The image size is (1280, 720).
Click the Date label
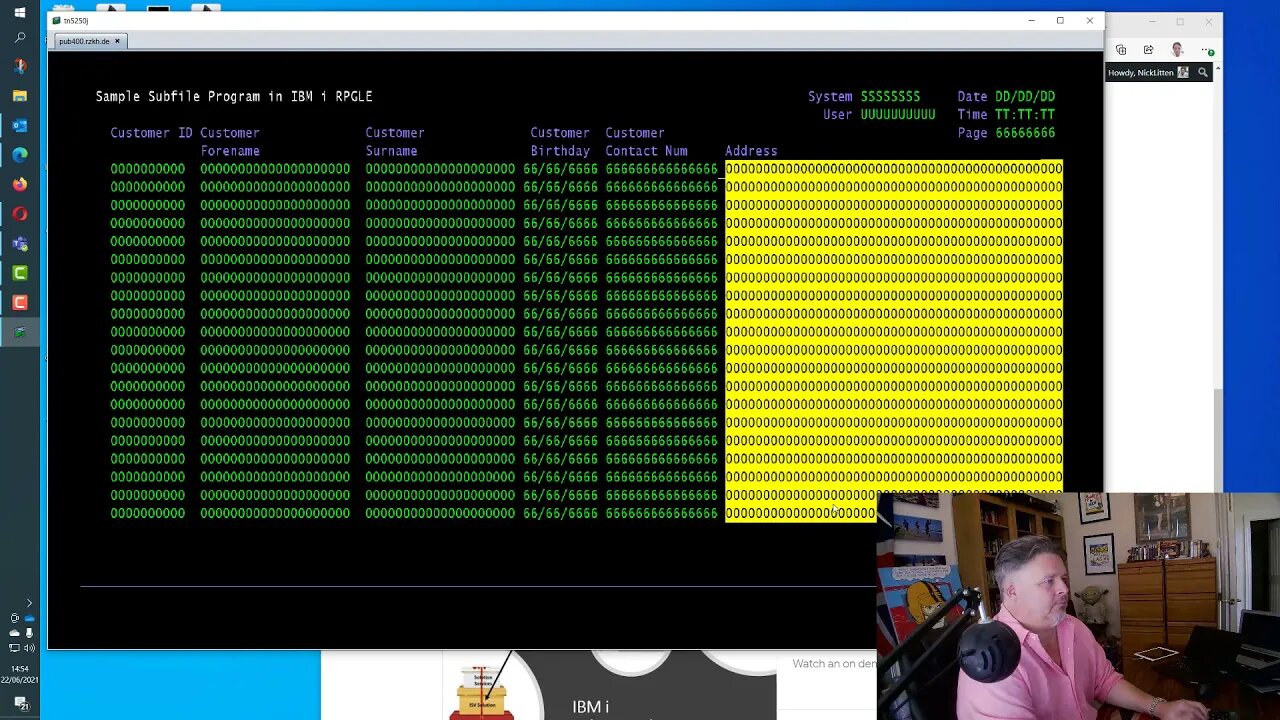click(972, 96)
